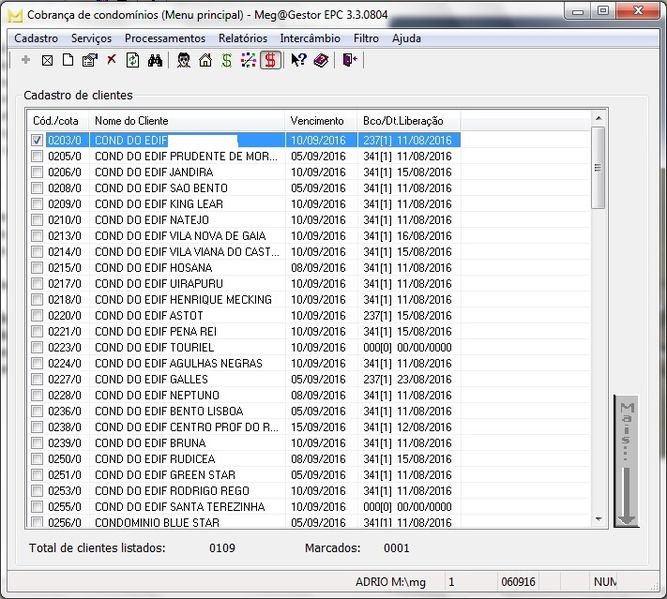Screen dimensions: 667x599
Task: Select the red boxed dollar icon
Action: (x=270, y=61)
